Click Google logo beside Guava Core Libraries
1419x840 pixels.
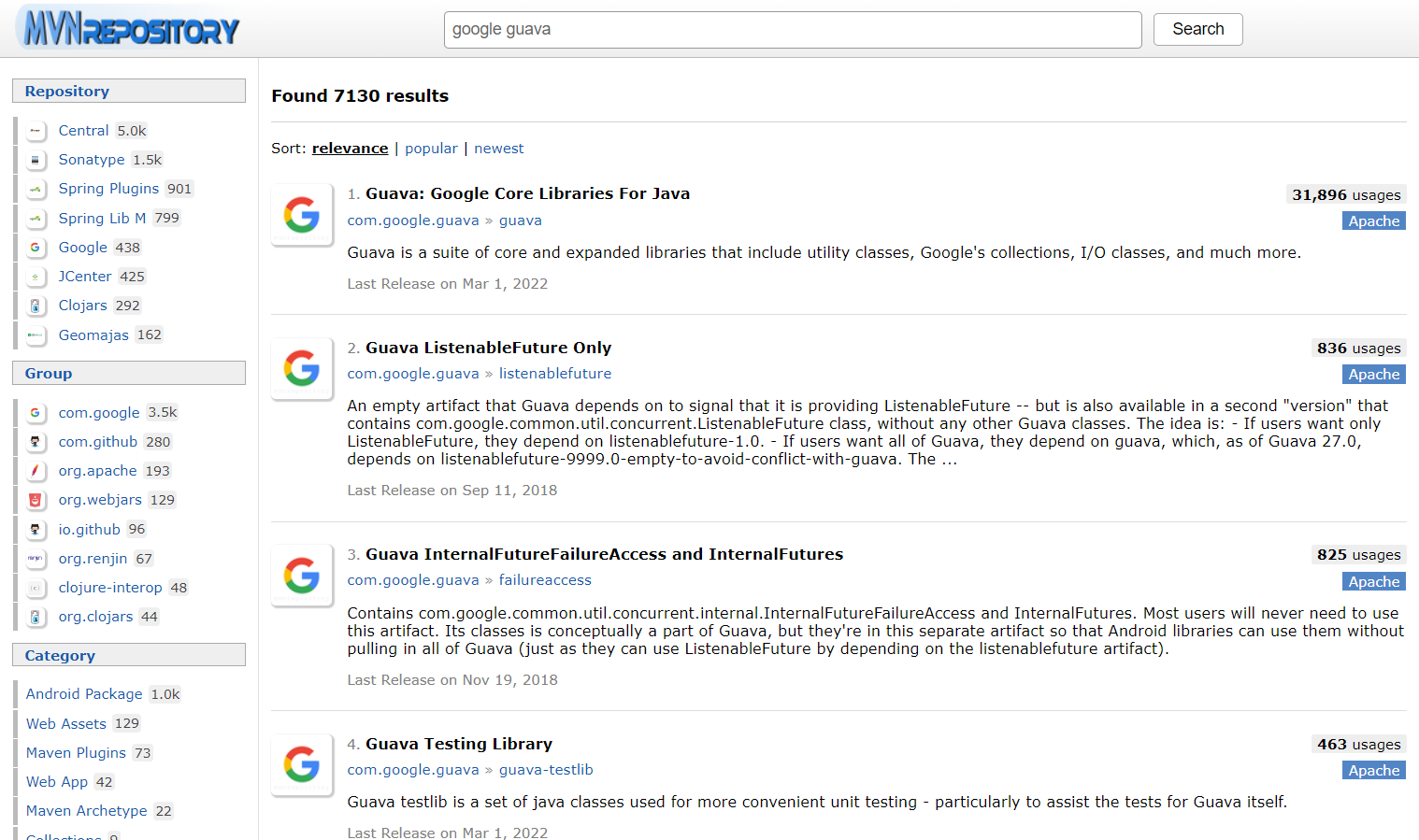[x=302, y=215]
